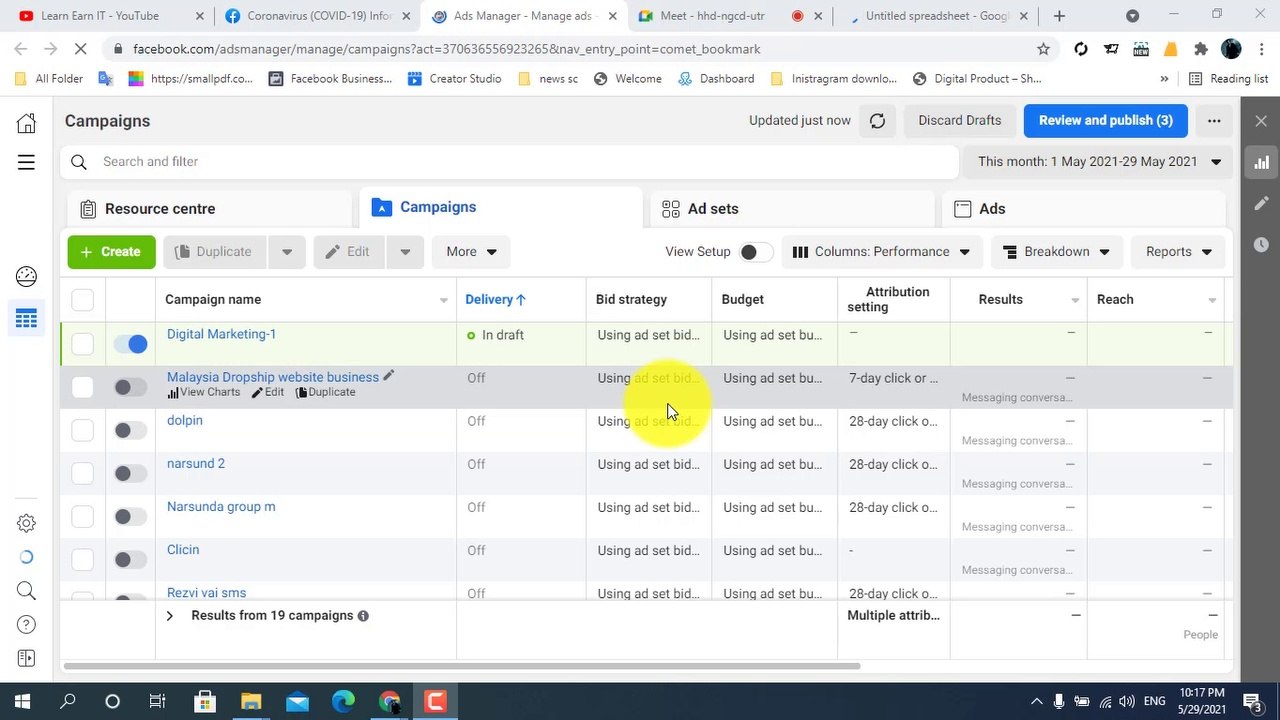
Task: Click the Discard Drafts button
Action: 960,121
